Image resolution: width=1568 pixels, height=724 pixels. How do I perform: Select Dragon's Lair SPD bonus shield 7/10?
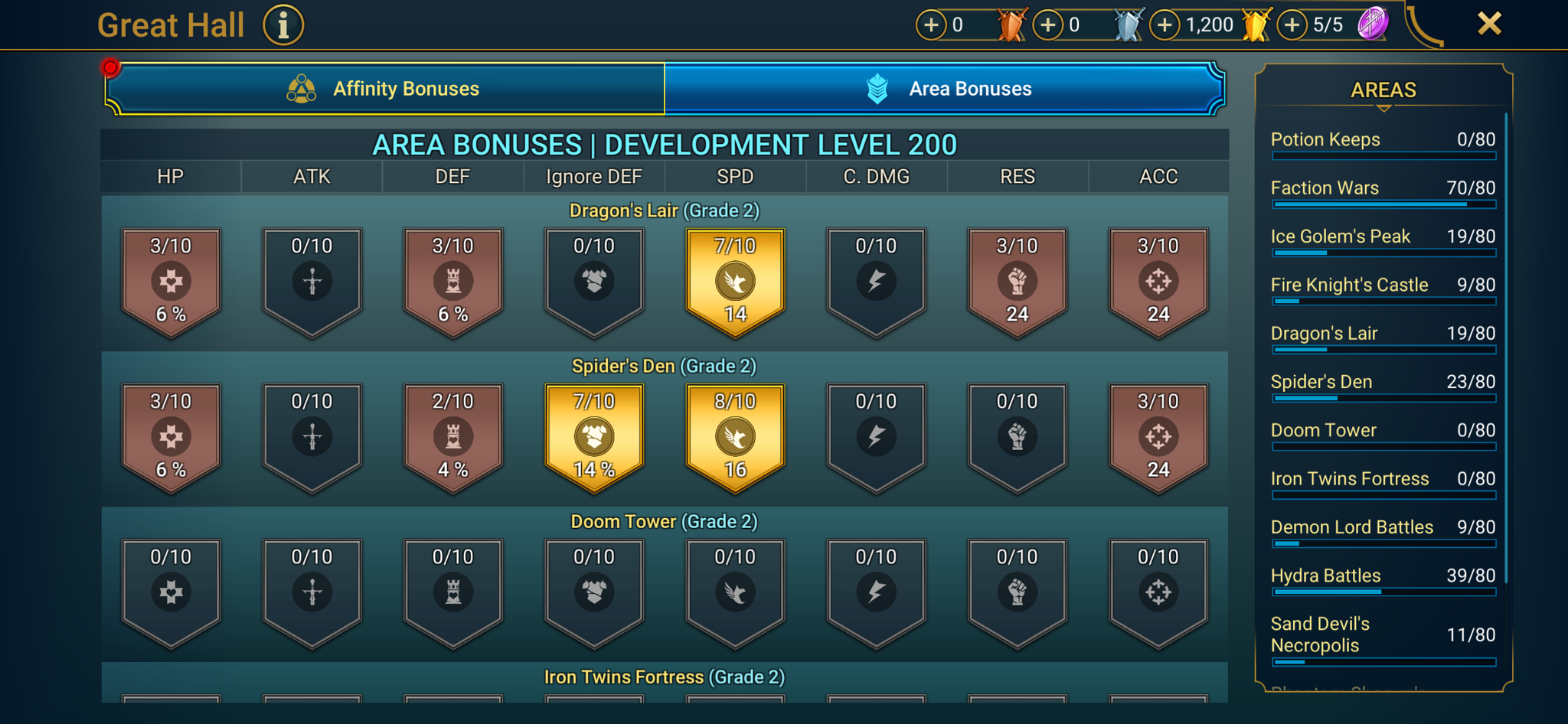735,282
